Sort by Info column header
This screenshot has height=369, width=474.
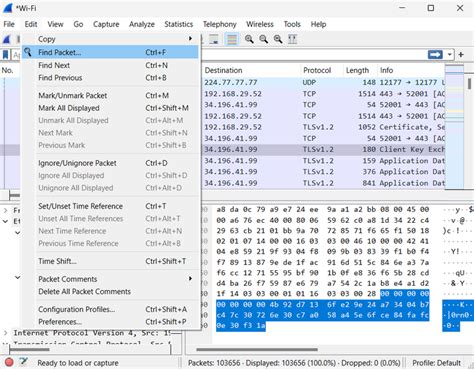click(411, 70)
